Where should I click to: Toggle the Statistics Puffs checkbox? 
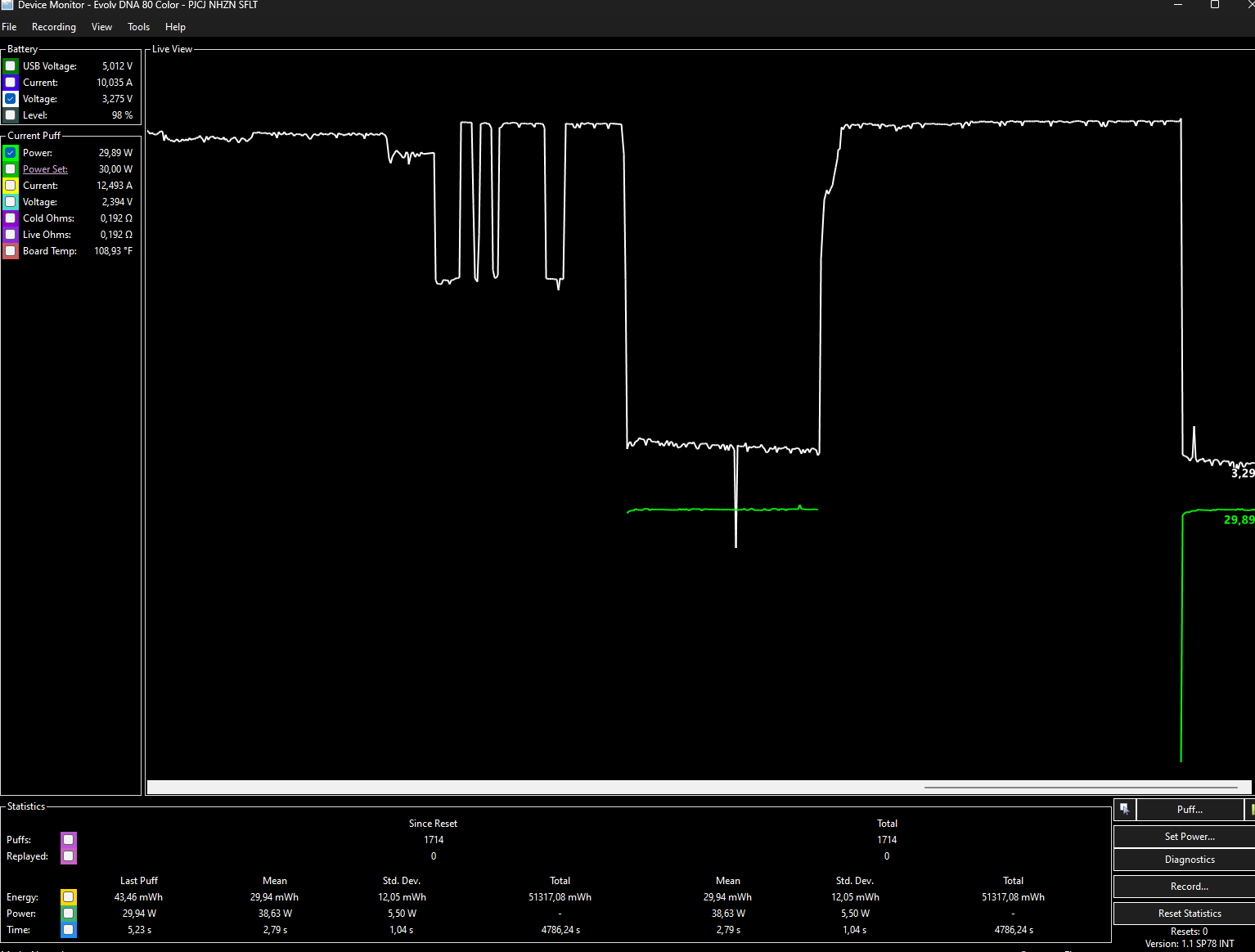[69, 840]
